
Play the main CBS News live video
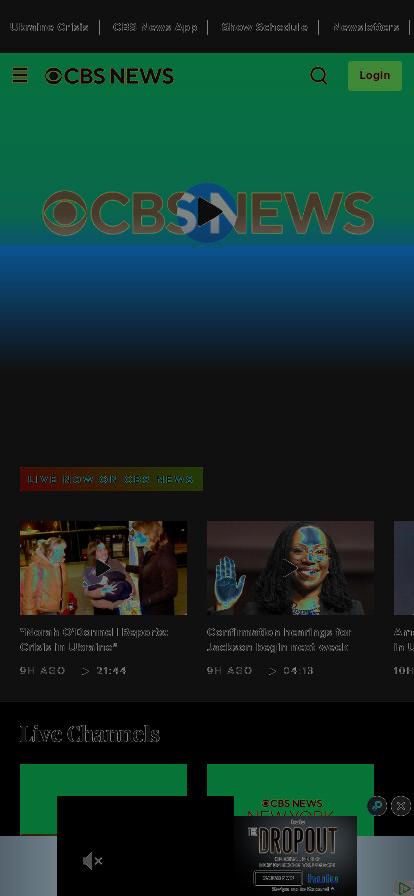[207, 213]
